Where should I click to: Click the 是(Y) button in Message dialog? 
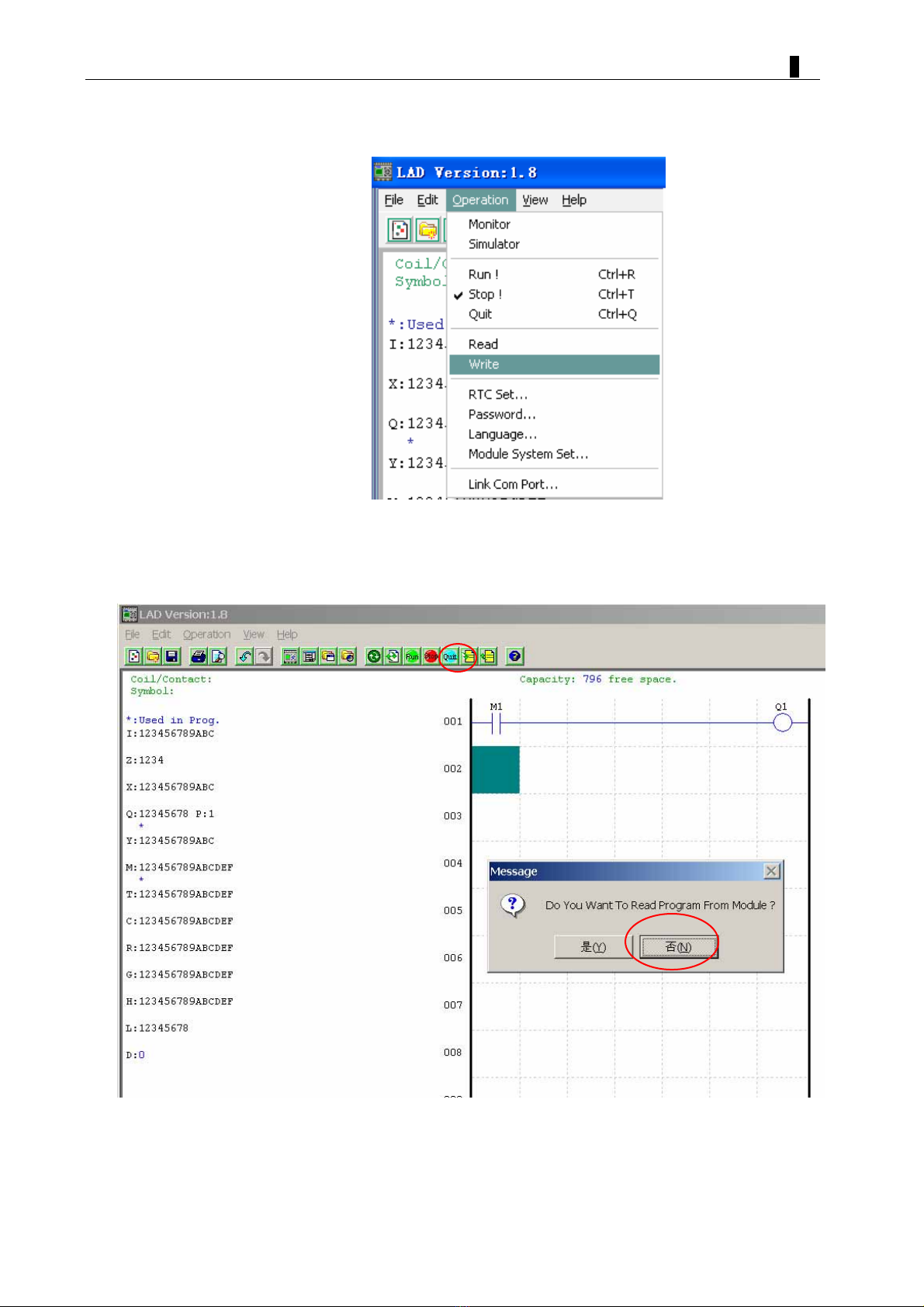tap(594, 947)
